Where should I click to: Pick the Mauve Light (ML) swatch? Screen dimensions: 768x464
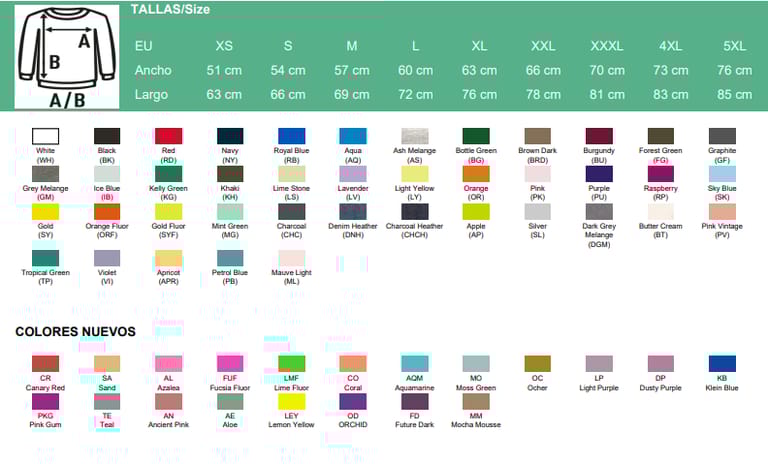pyautogui.click(x=291, y=257)
